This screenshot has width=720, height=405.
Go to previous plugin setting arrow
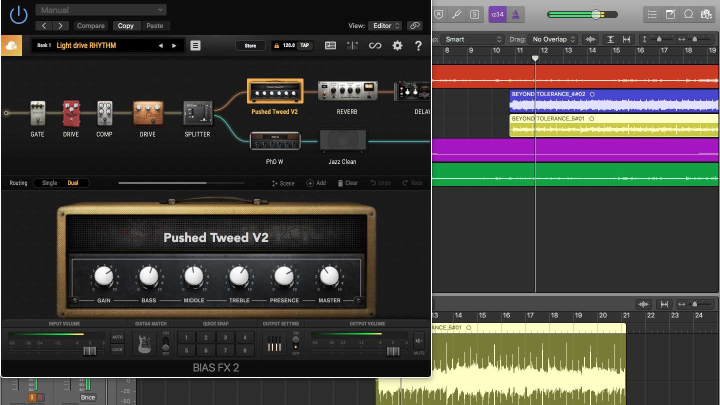tap(44, 26)
